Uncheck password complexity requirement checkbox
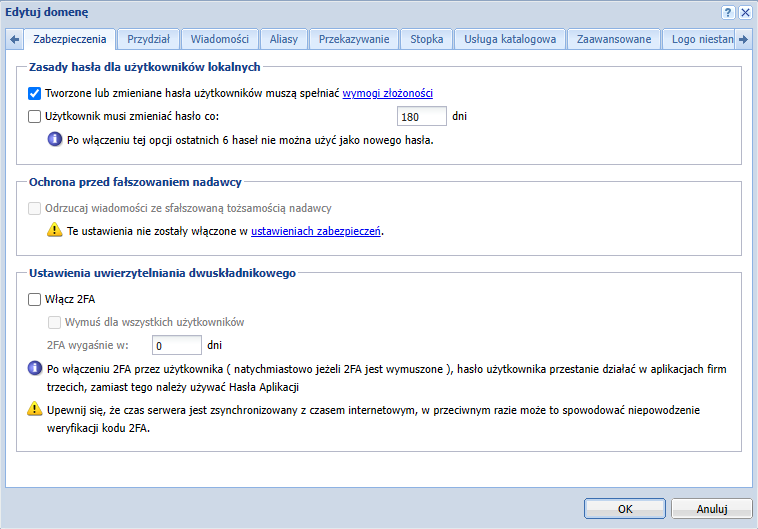This screenshot has width=758, height=529. [x=35, y=93]
